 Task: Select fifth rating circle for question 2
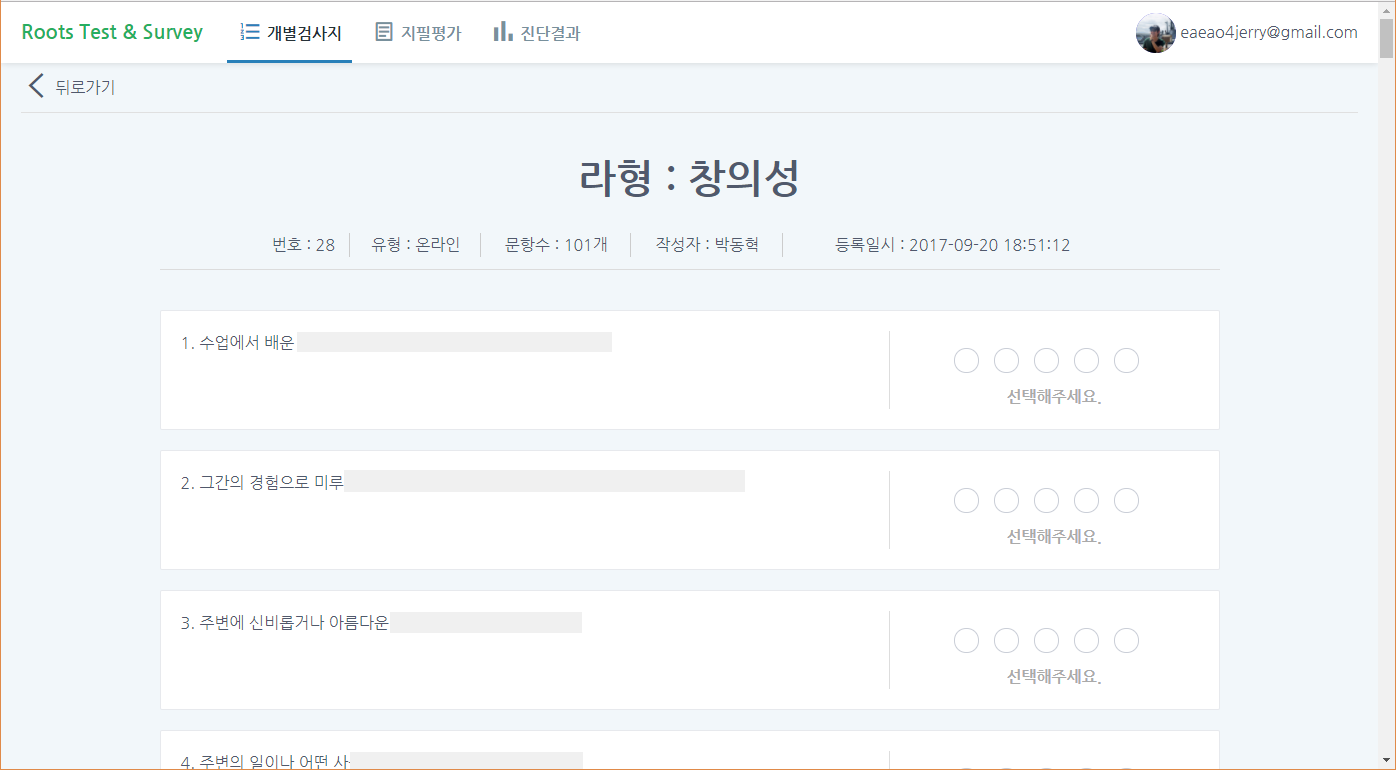[x=1126, y=501]
